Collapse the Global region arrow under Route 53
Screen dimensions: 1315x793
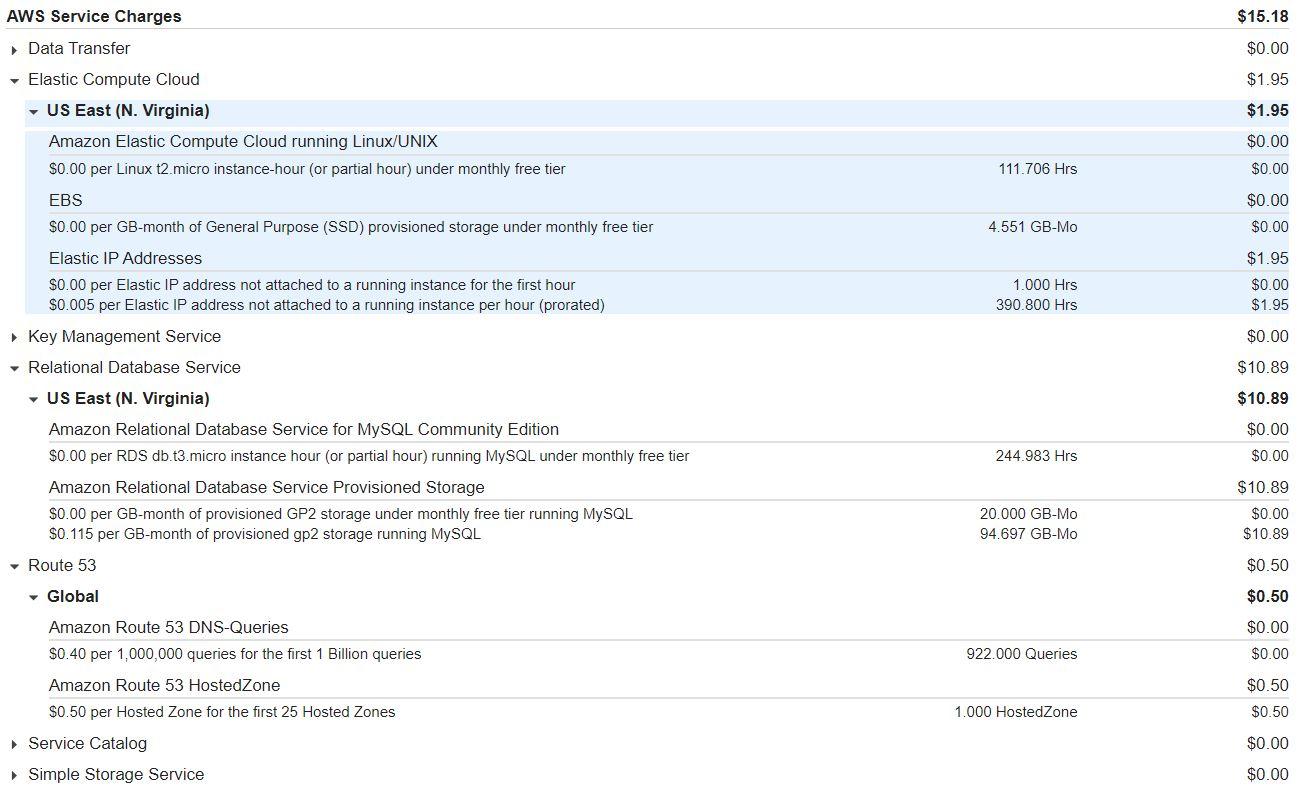pyautogui.click(x=34, y=598)
